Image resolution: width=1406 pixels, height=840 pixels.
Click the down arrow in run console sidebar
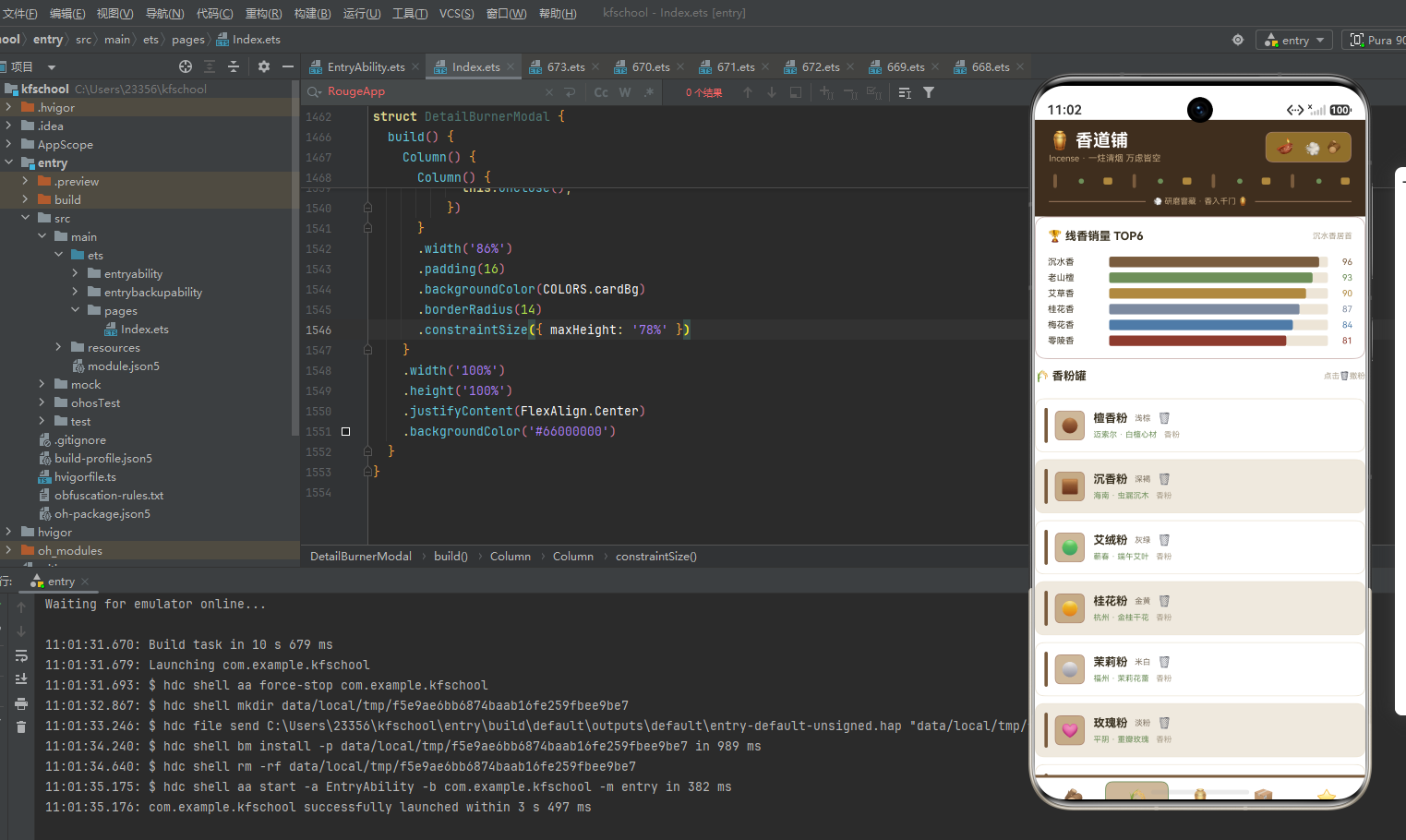(x=21, y=631)
